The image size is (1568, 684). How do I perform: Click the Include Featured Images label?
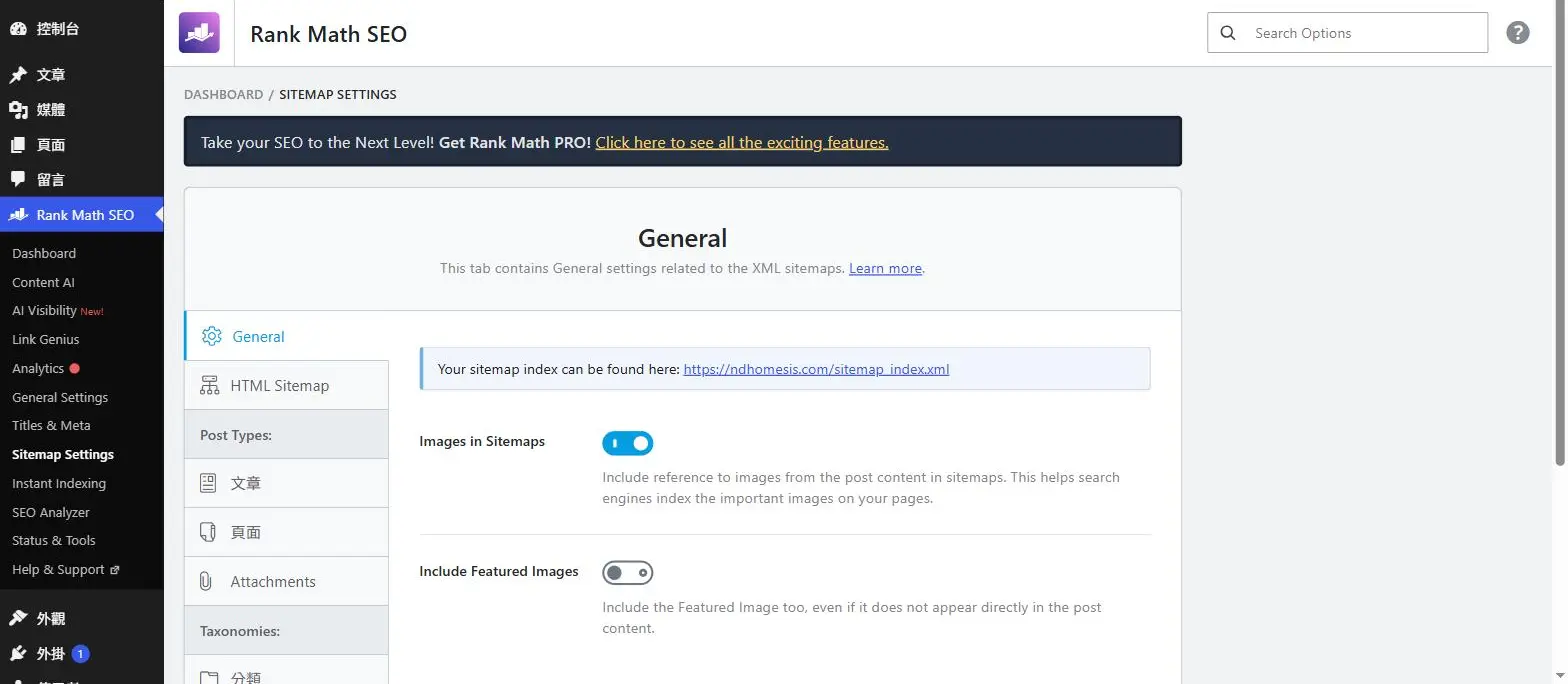point(499,571)
